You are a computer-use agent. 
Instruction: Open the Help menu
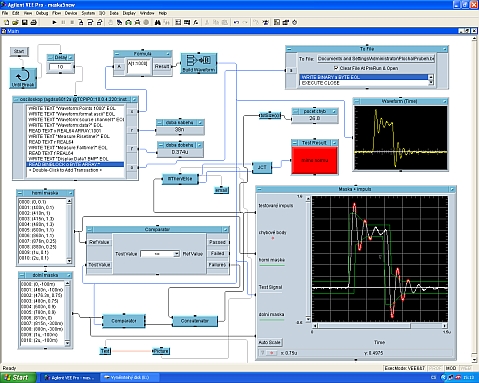[163, 13]
